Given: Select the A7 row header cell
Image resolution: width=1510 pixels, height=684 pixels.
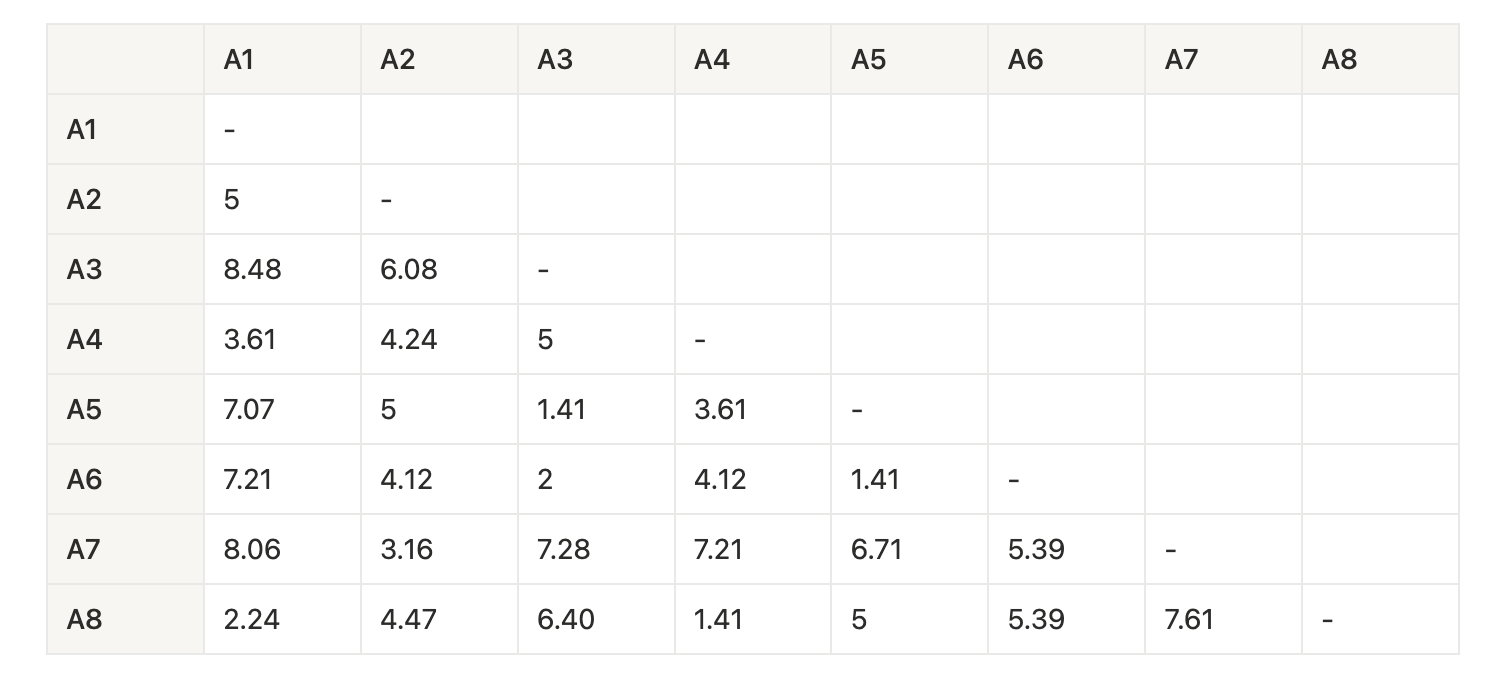Looking at the screenshot, I should [85, 550].
